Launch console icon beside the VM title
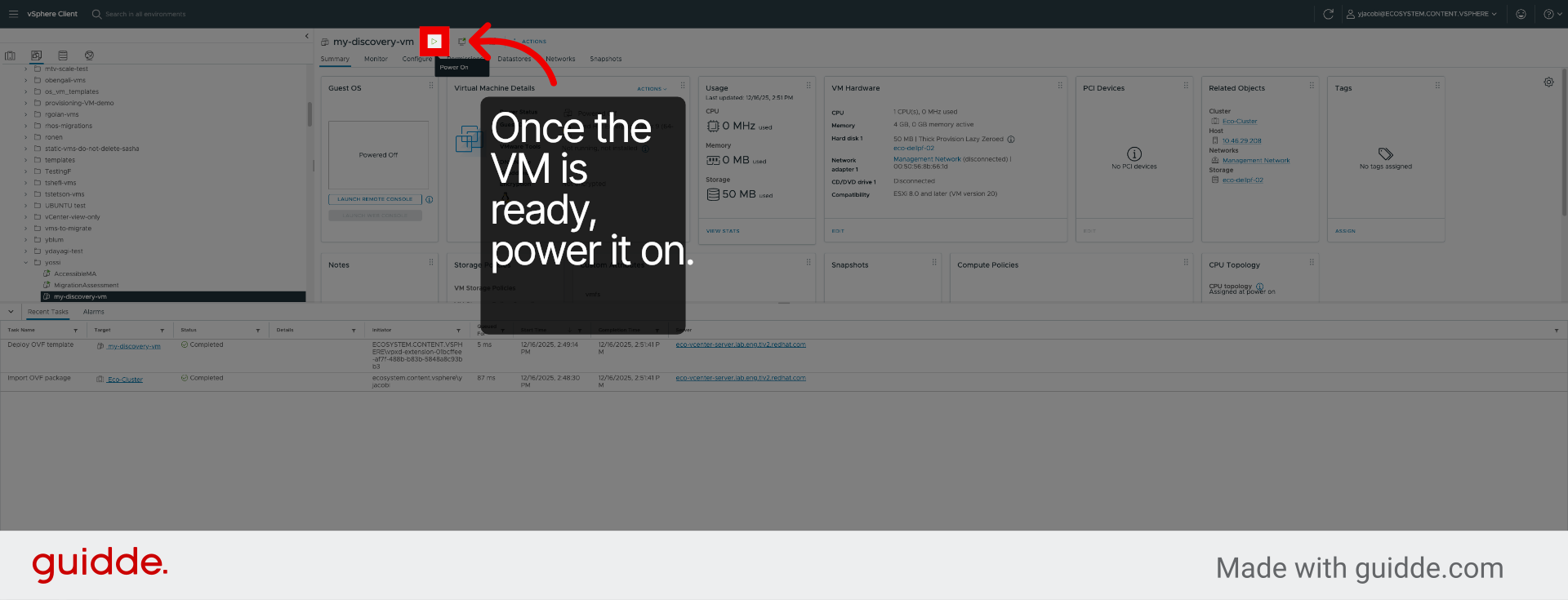1568x600 pixels. (461, 42)
